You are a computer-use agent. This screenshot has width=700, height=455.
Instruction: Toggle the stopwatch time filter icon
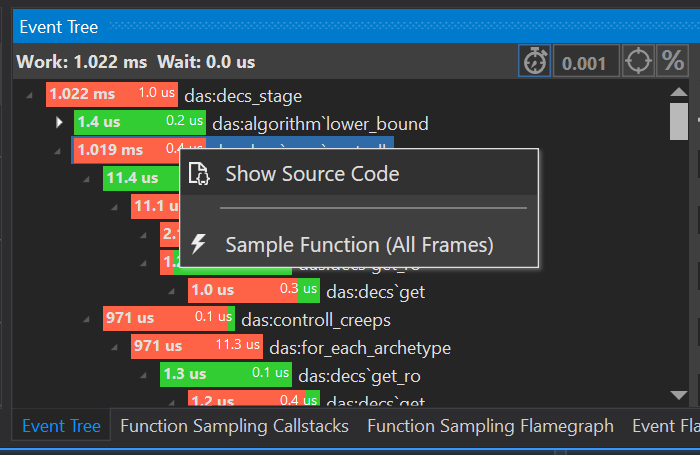tap(534, 61)
